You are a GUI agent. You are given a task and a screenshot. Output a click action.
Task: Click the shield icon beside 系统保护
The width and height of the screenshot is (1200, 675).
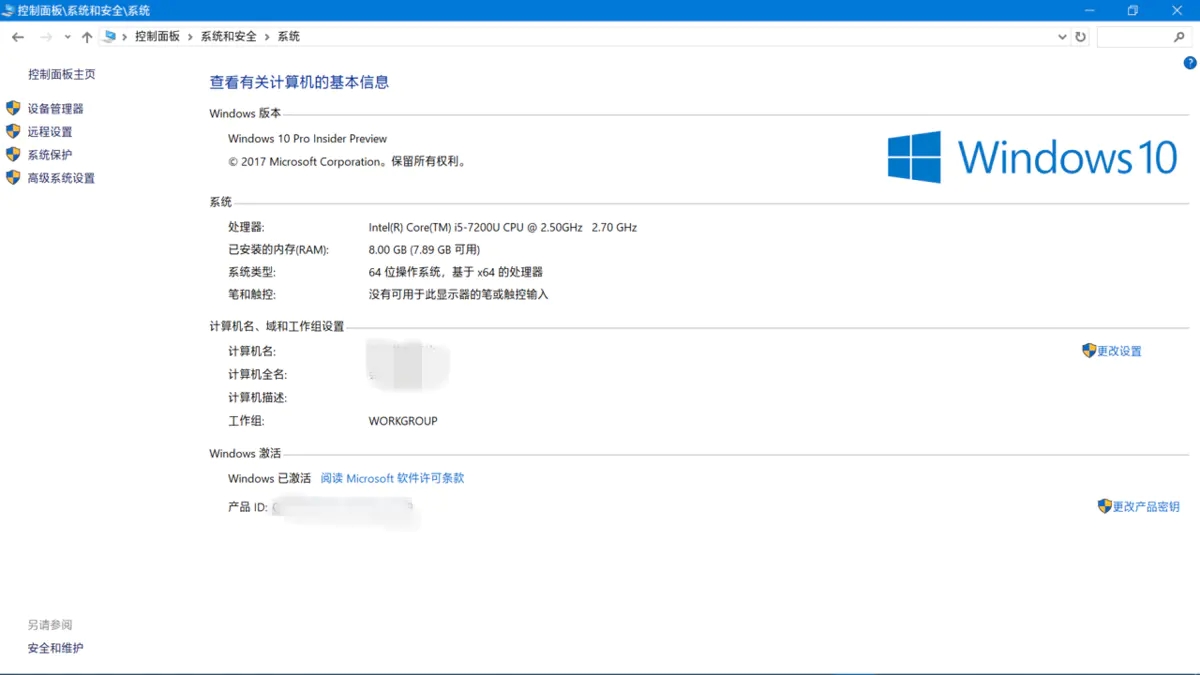(x=13, y=155)
